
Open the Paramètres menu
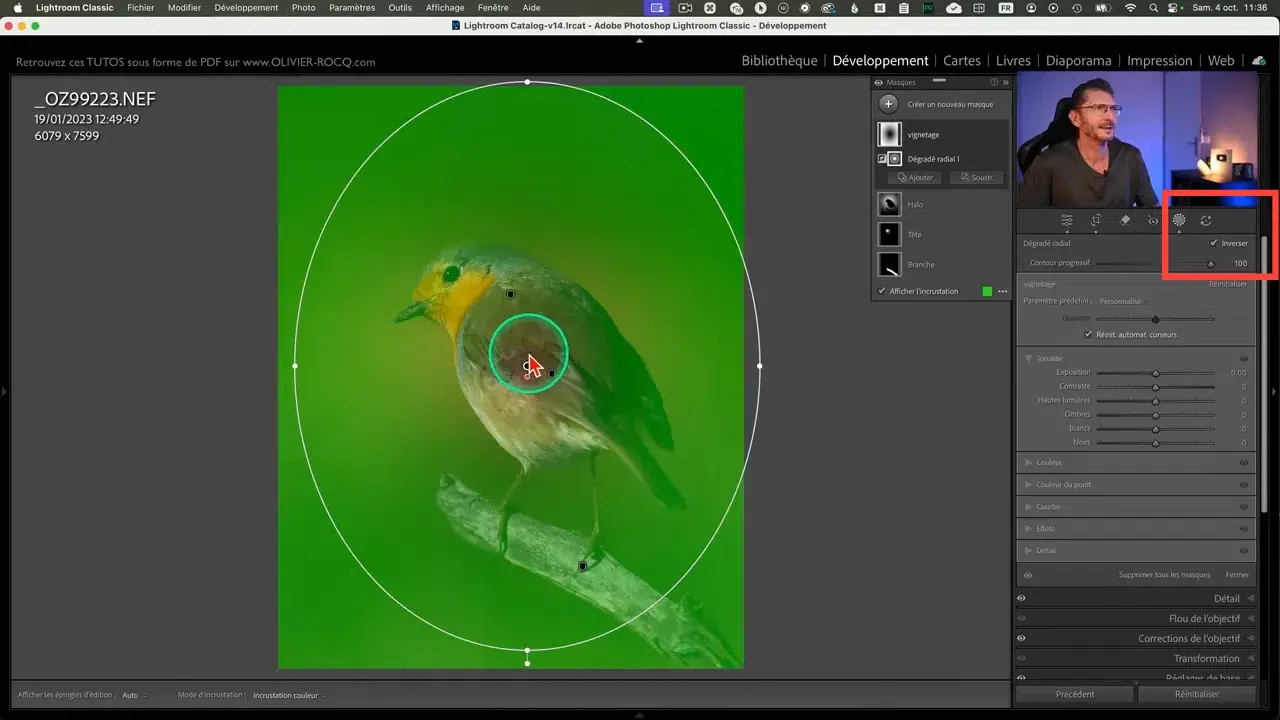352,8
